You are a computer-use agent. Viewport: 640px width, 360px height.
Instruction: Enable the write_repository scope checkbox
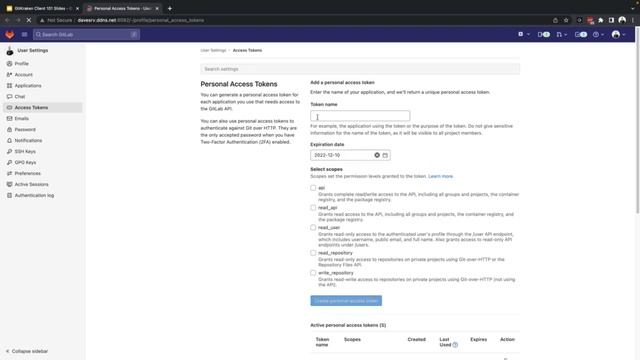(313, 273)
